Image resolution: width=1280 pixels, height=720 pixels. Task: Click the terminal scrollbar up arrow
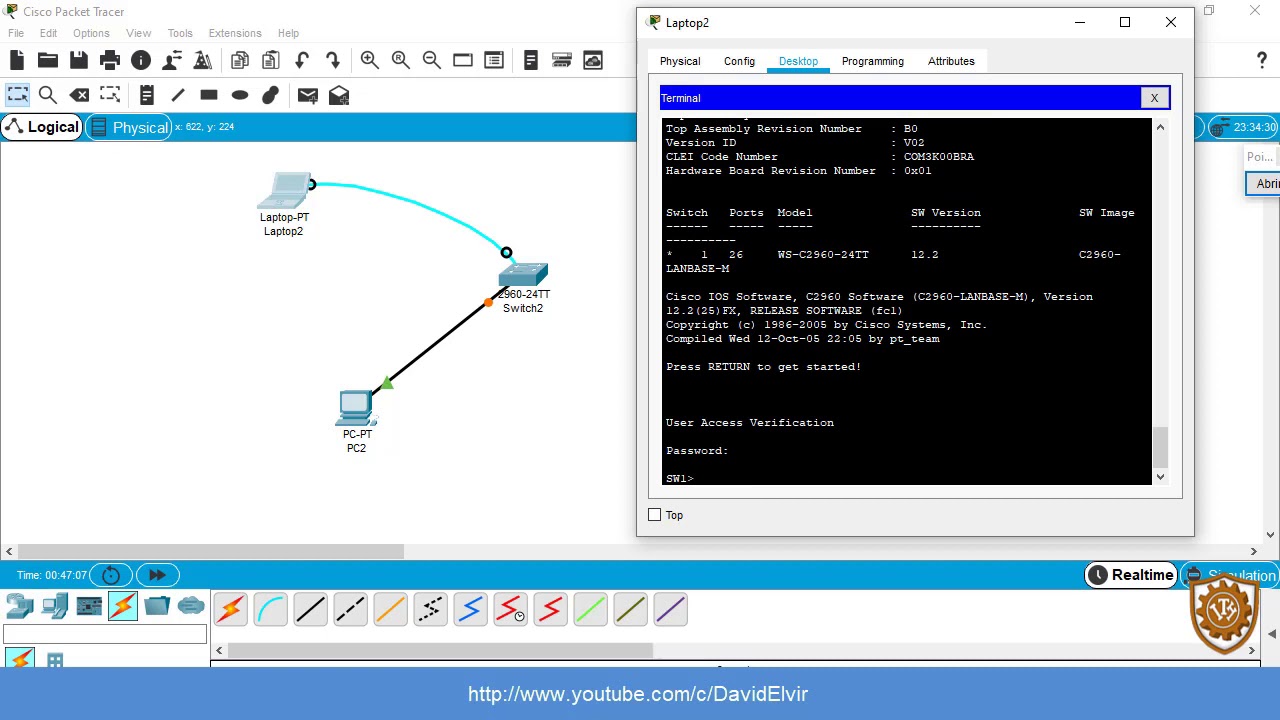point(1160,127)
